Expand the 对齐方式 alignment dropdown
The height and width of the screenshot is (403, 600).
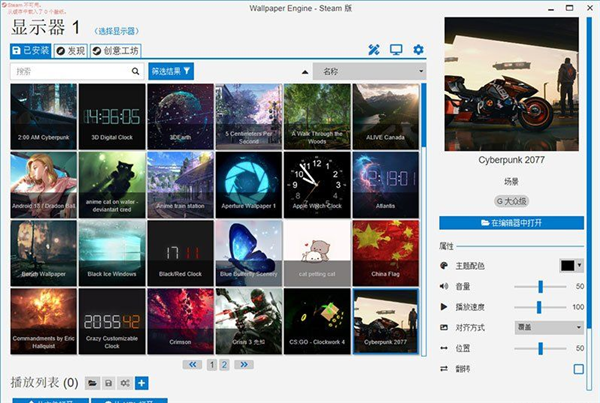(x=549, y=327)
